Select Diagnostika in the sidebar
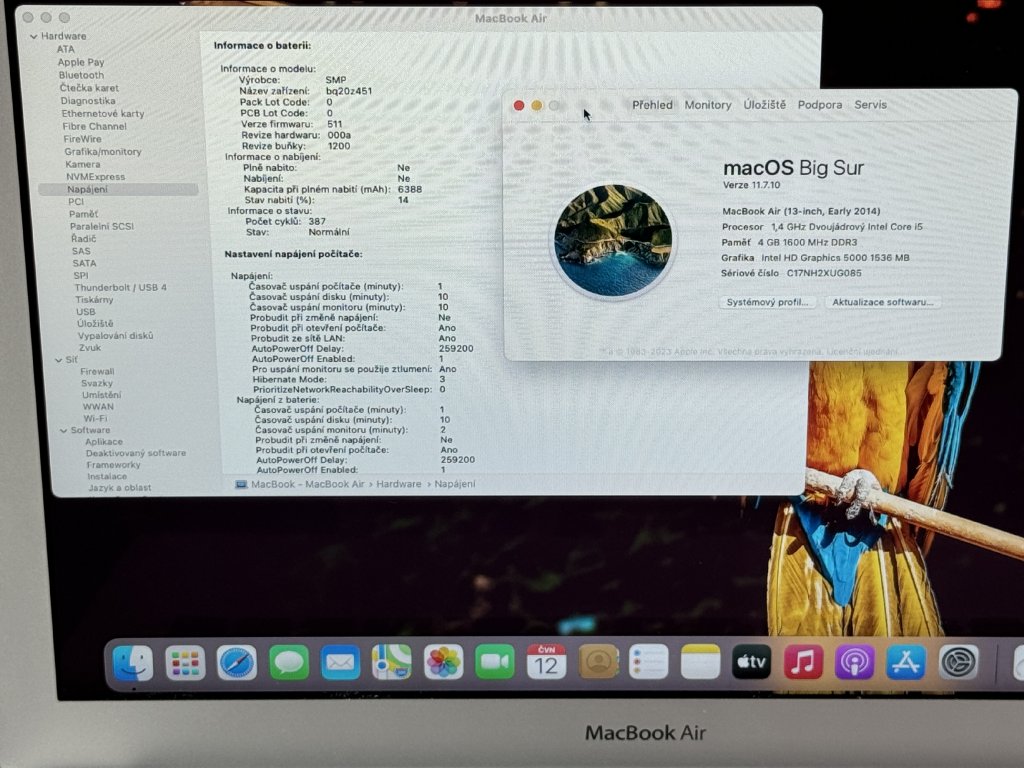1024x768 pixels. tap(88, 101)
